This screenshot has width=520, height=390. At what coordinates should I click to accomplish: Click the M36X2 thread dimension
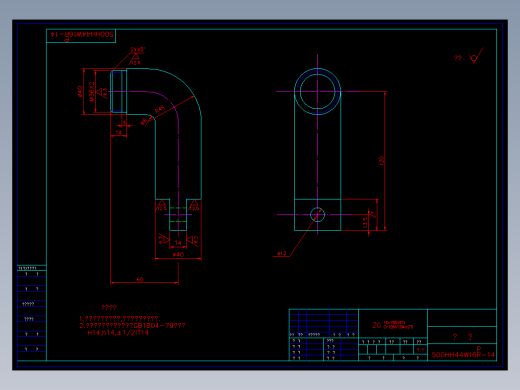(92, 92)
